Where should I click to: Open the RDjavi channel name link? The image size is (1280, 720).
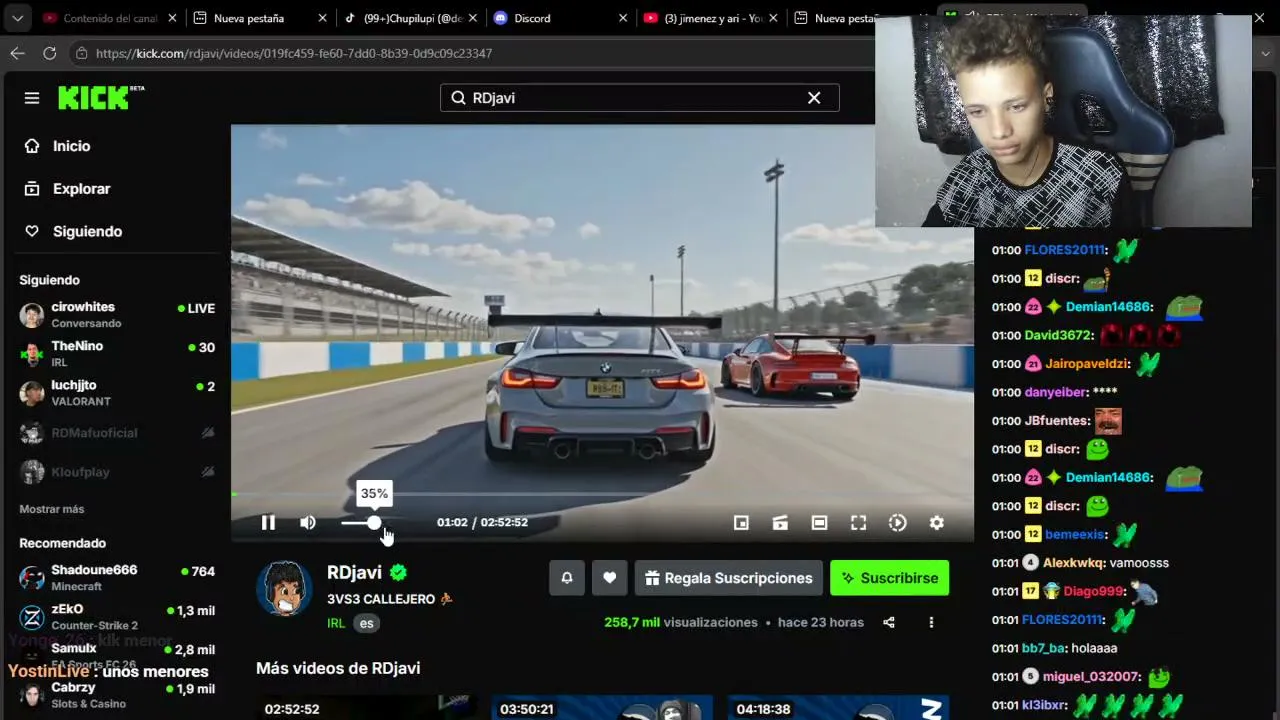coord(354,573)
